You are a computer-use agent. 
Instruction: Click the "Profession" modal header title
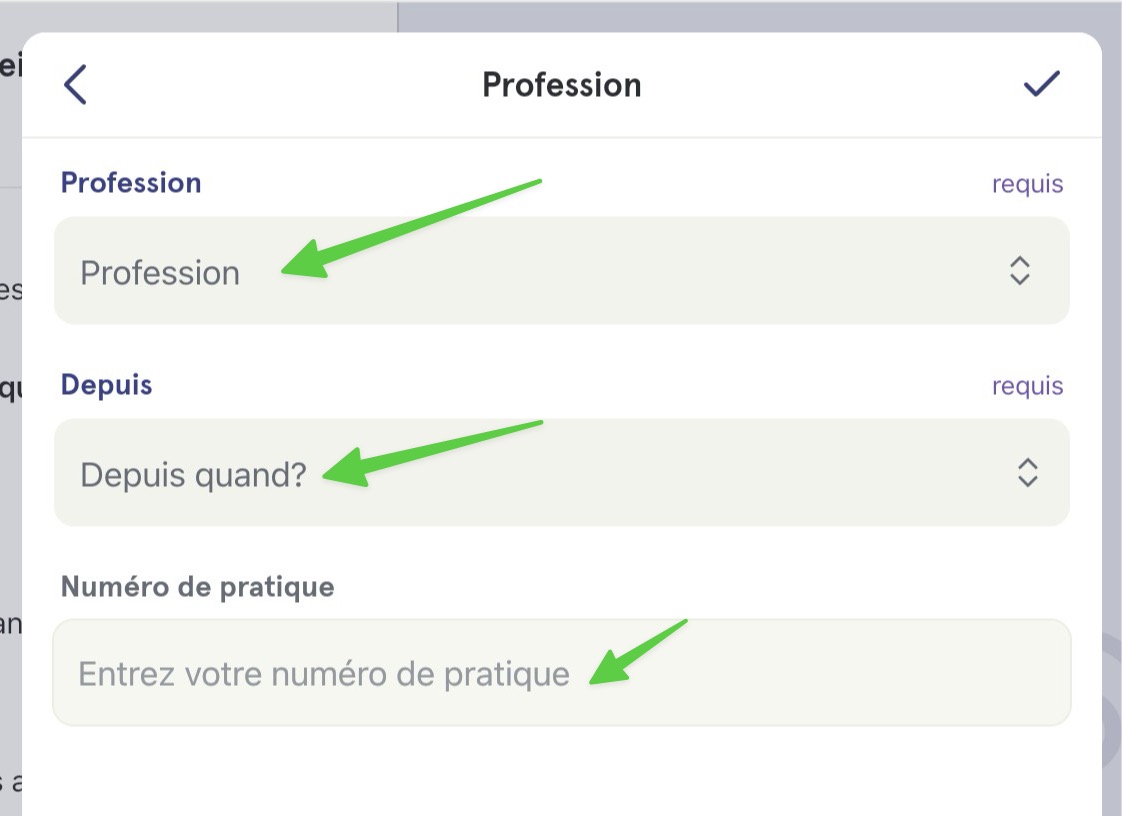pos(562,84)
